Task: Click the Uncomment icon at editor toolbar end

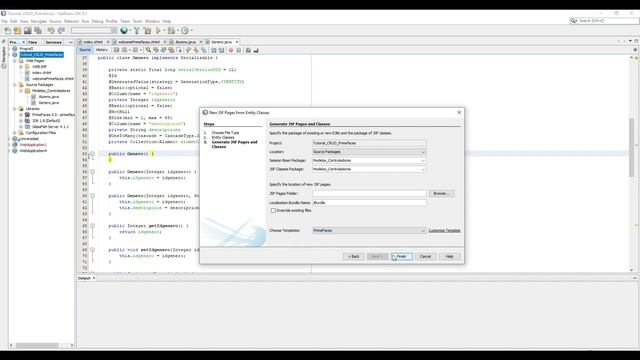Action: (256, 50)
